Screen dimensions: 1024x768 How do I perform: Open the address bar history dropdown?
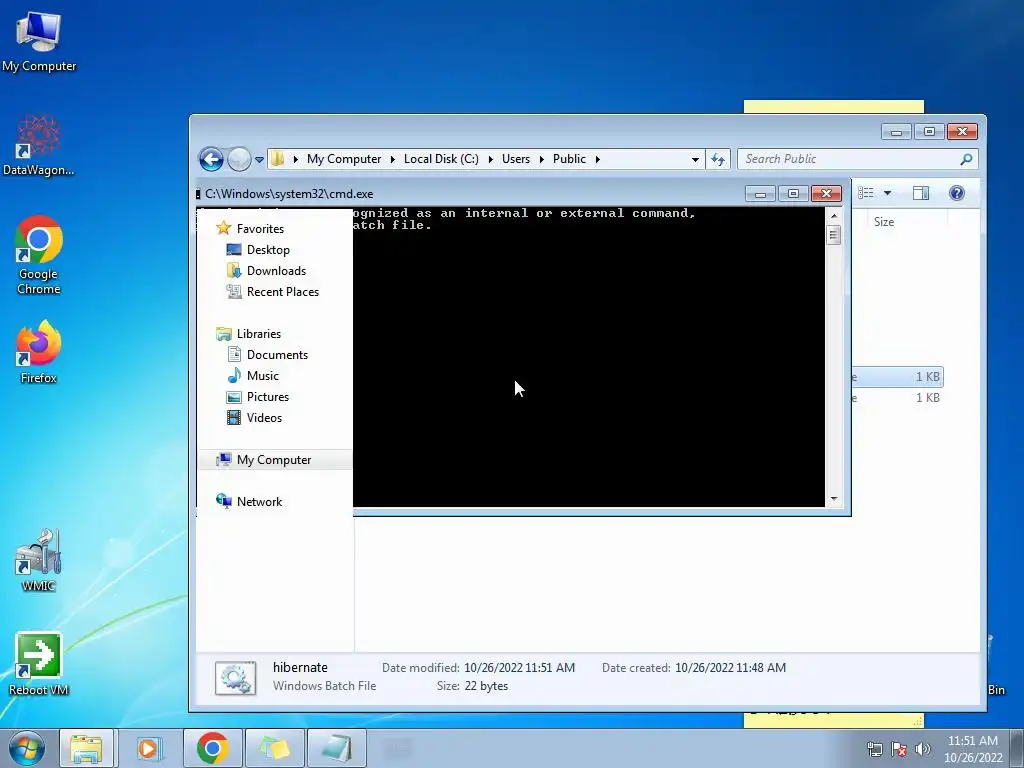click(x=695, y=159)
